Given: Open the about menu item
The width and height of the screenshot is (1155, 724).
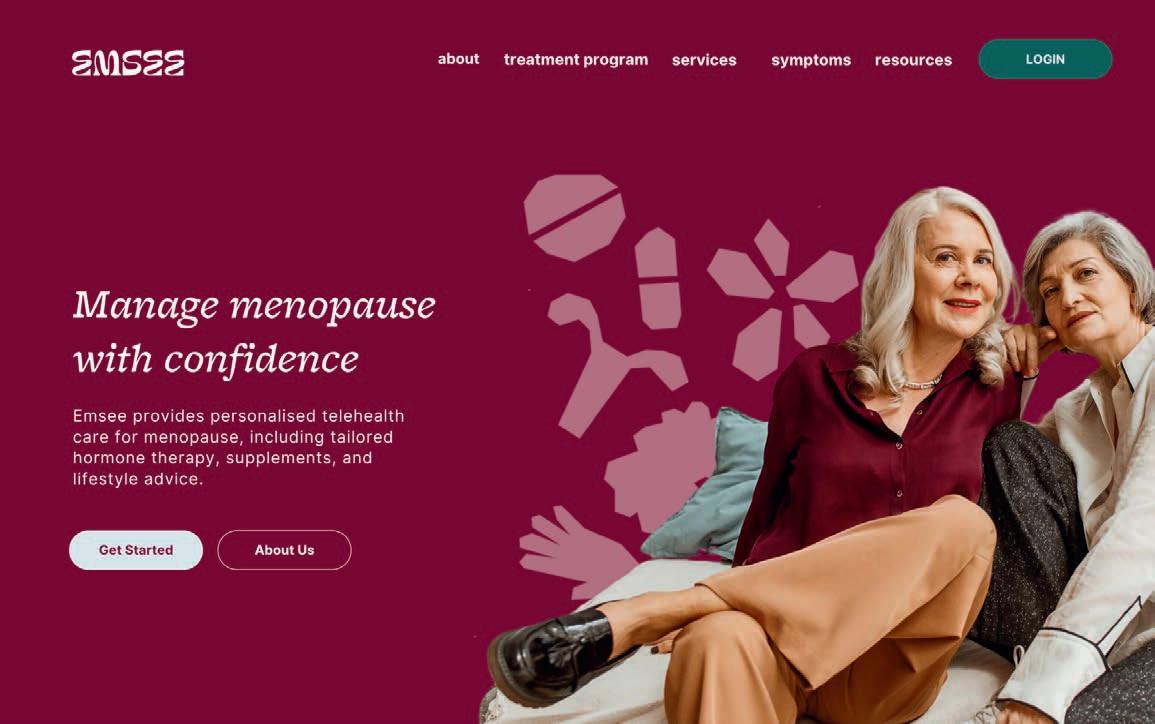Looking at the screenshot, I should 458,59.
